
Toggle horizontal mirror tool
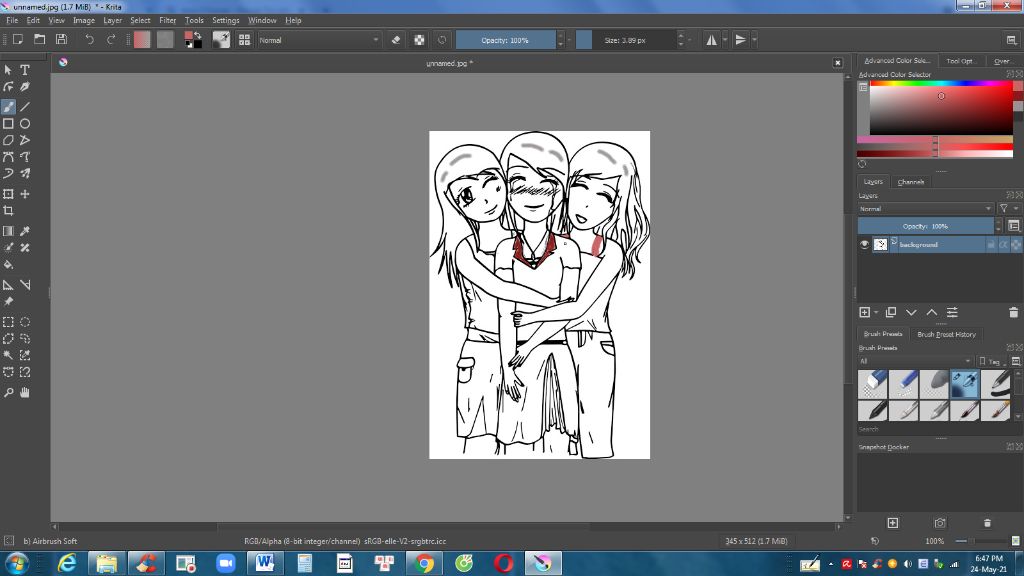coord(711,40)
